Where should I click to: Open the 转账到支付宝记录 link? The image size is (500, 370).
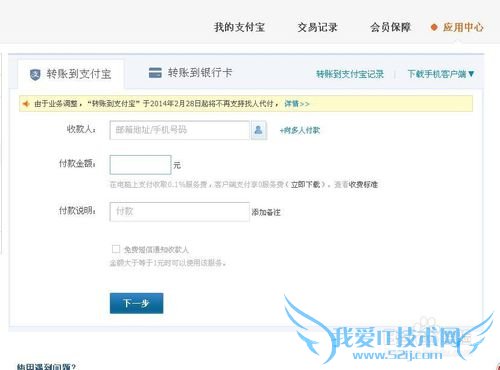pyautogui.click(x=350, y=74)
